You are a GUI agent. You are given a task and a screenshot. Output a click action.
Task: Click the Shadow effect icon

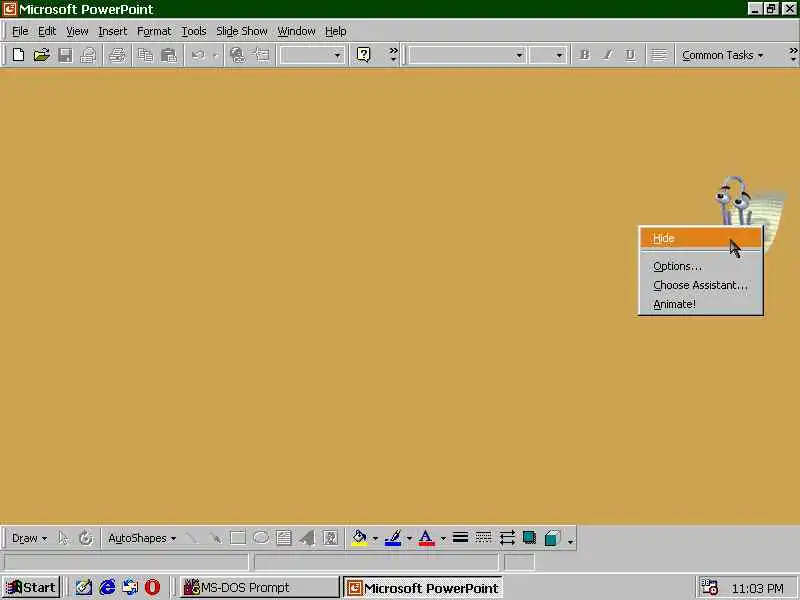click(x=530, y=538)
